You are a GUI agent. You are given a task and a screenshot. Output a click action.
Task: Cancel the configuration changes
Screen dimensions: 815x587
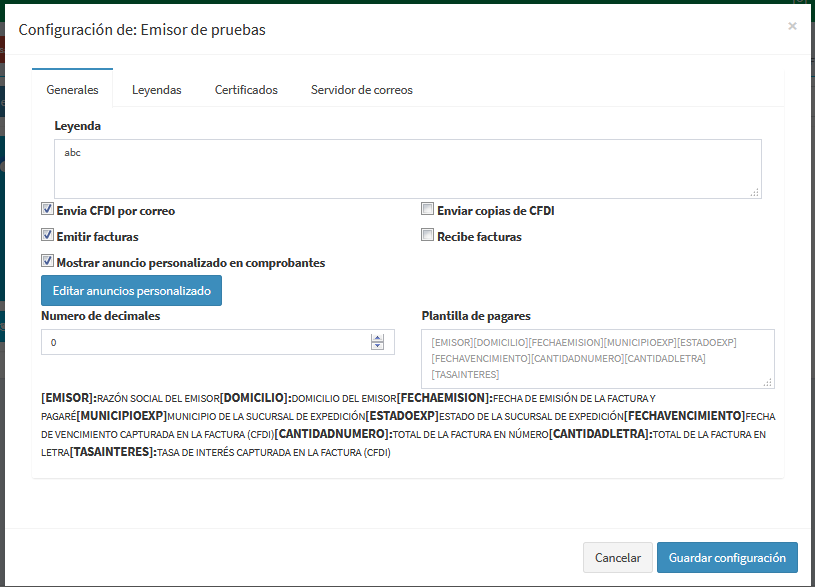click(x=617, y=558)
